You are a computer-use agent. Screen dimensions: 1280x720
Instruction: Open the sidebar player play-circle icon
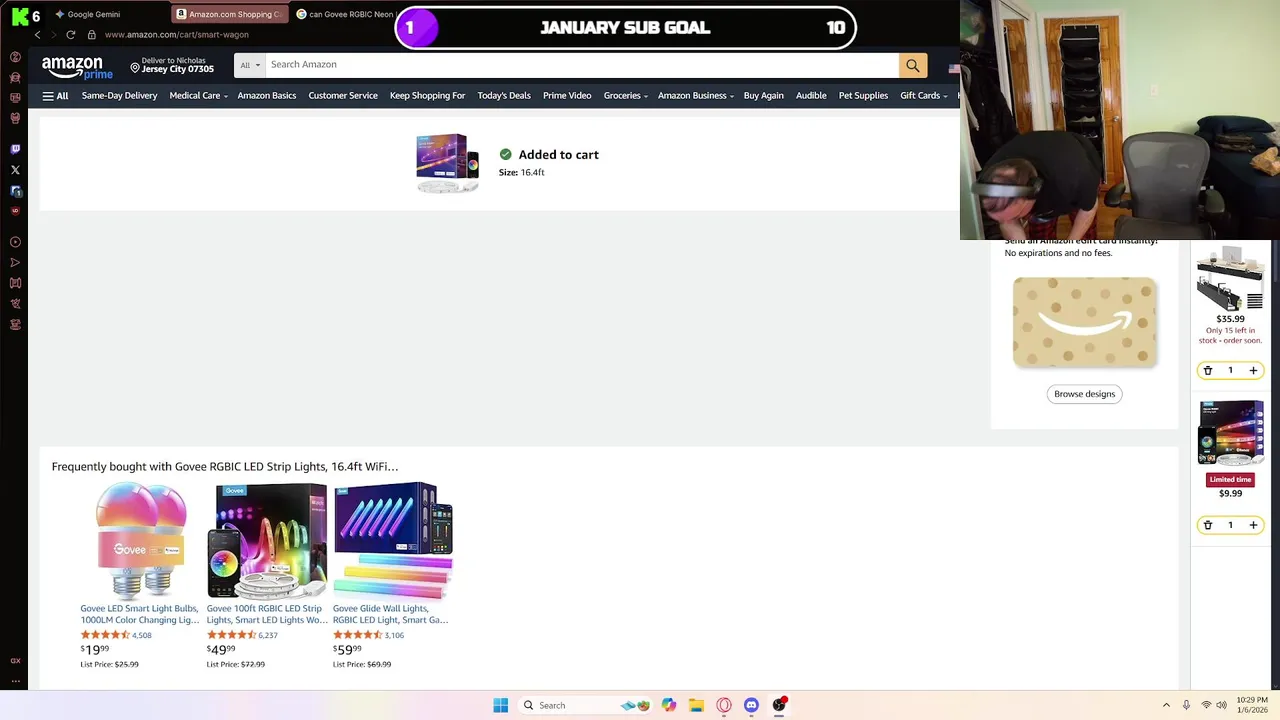15,242
